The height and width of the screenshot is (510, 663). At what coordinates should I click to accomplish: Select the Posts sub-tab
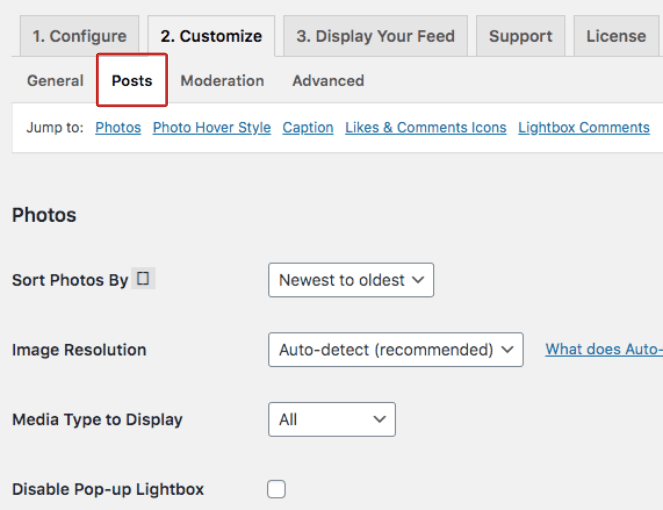[x=132, y=81]
